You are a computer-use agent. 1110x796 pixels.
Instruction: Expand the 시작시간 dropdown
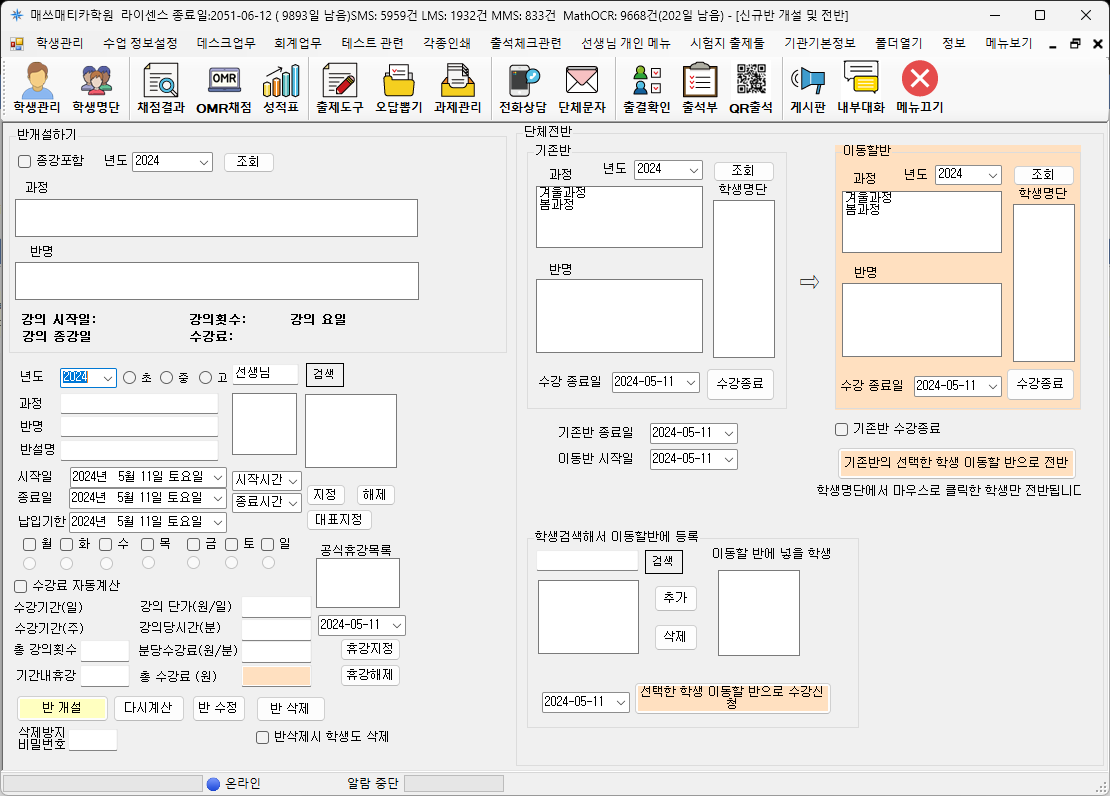tap(293, 480)
